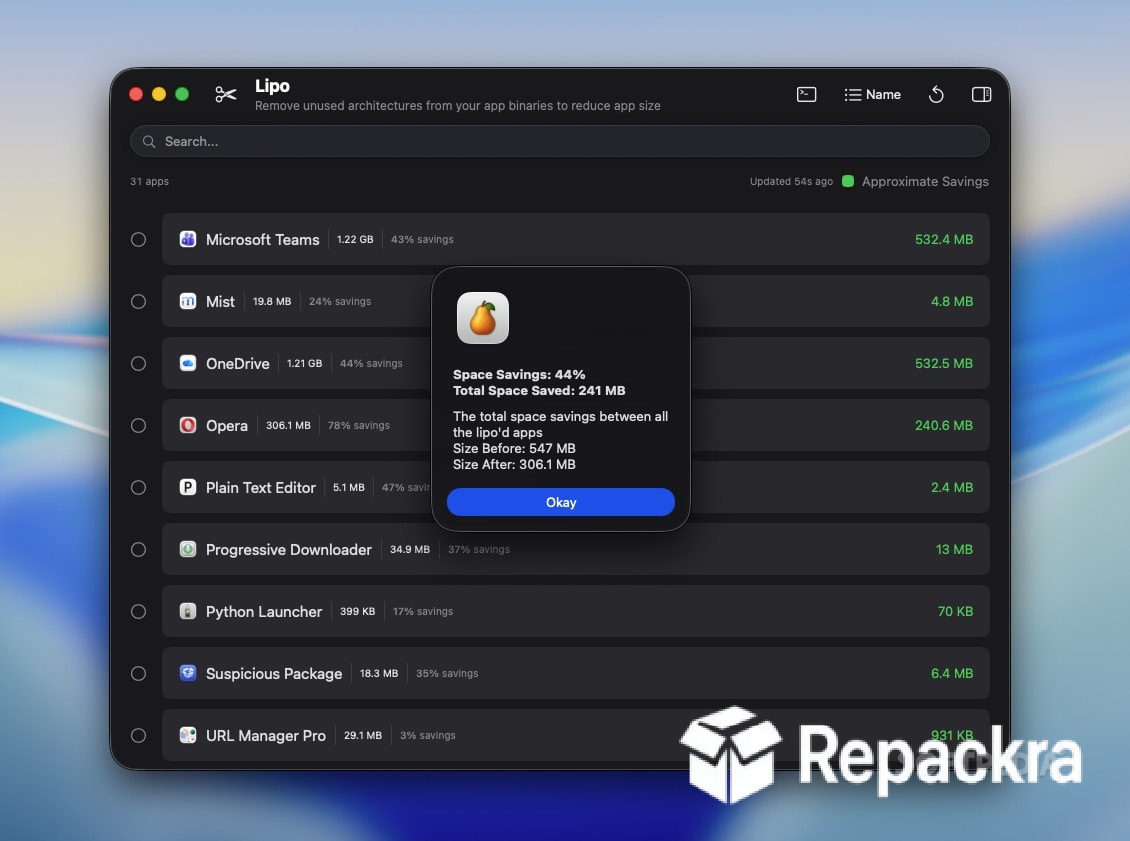
Task: Click the 532.5 MB savings value
Action: pyautogui.click(x=943, y=363)
